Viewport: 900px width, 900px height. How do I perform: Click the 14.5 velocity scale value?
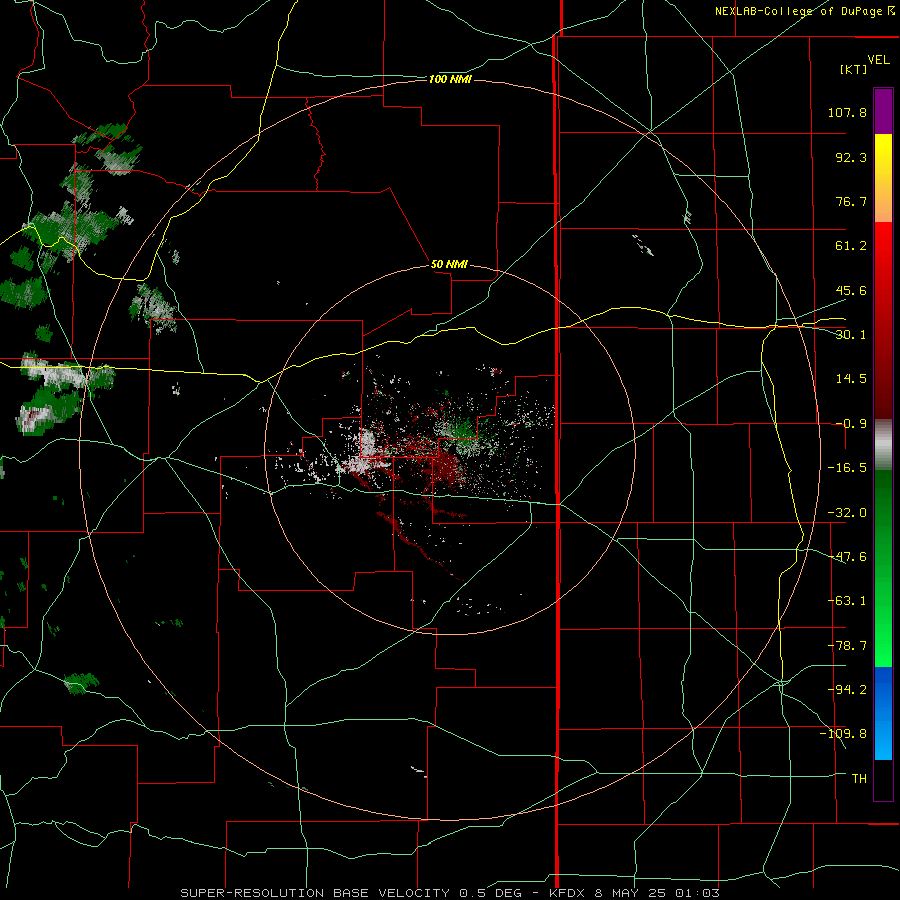click(x=851, y=379)
